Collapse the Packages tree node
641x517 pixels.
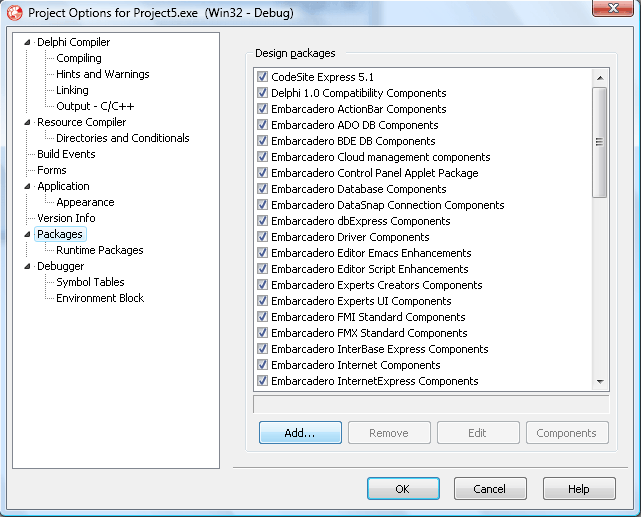(x=27, y=234)
